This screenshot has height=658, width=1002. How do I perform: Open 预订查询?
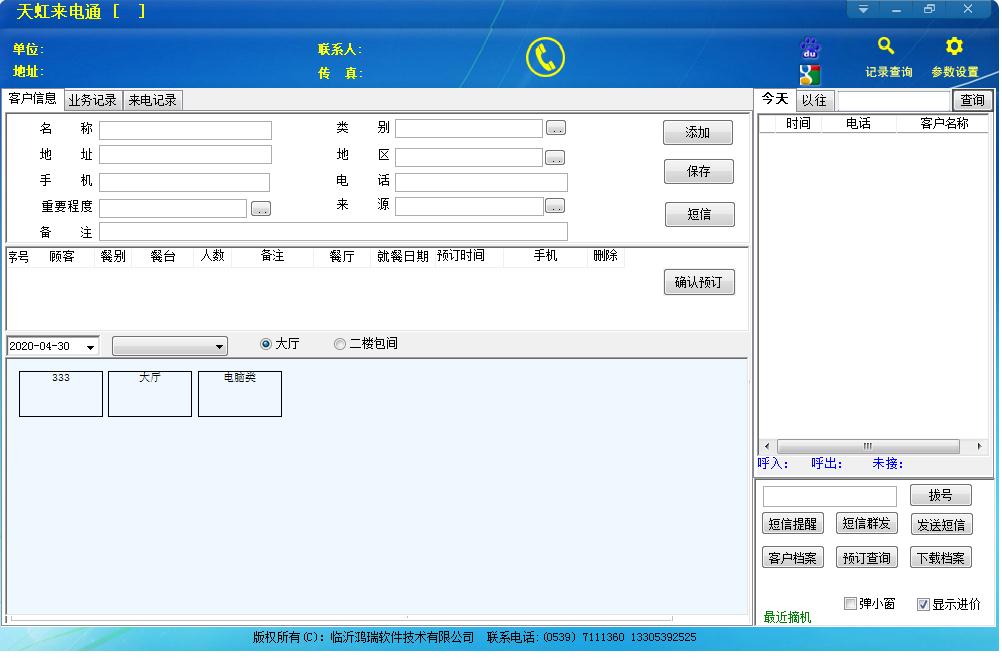point(867,558)
